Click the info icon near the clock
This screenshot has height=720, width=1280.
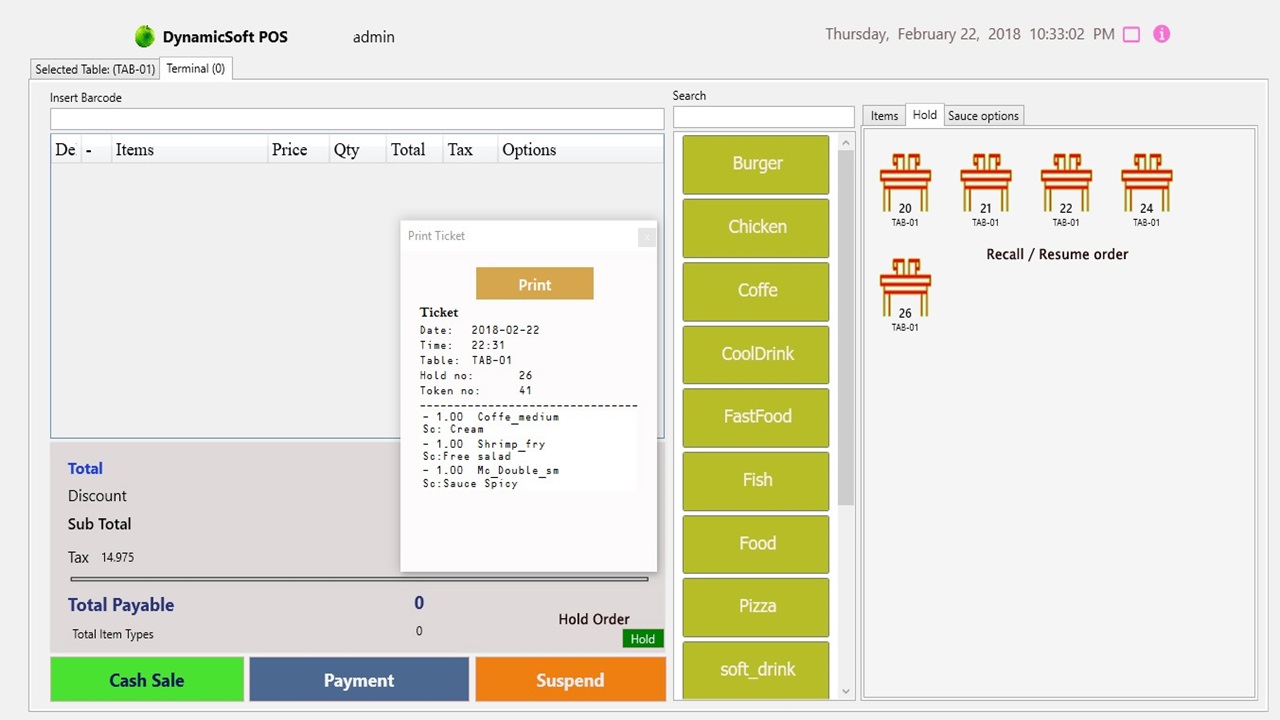(1161, 34)
